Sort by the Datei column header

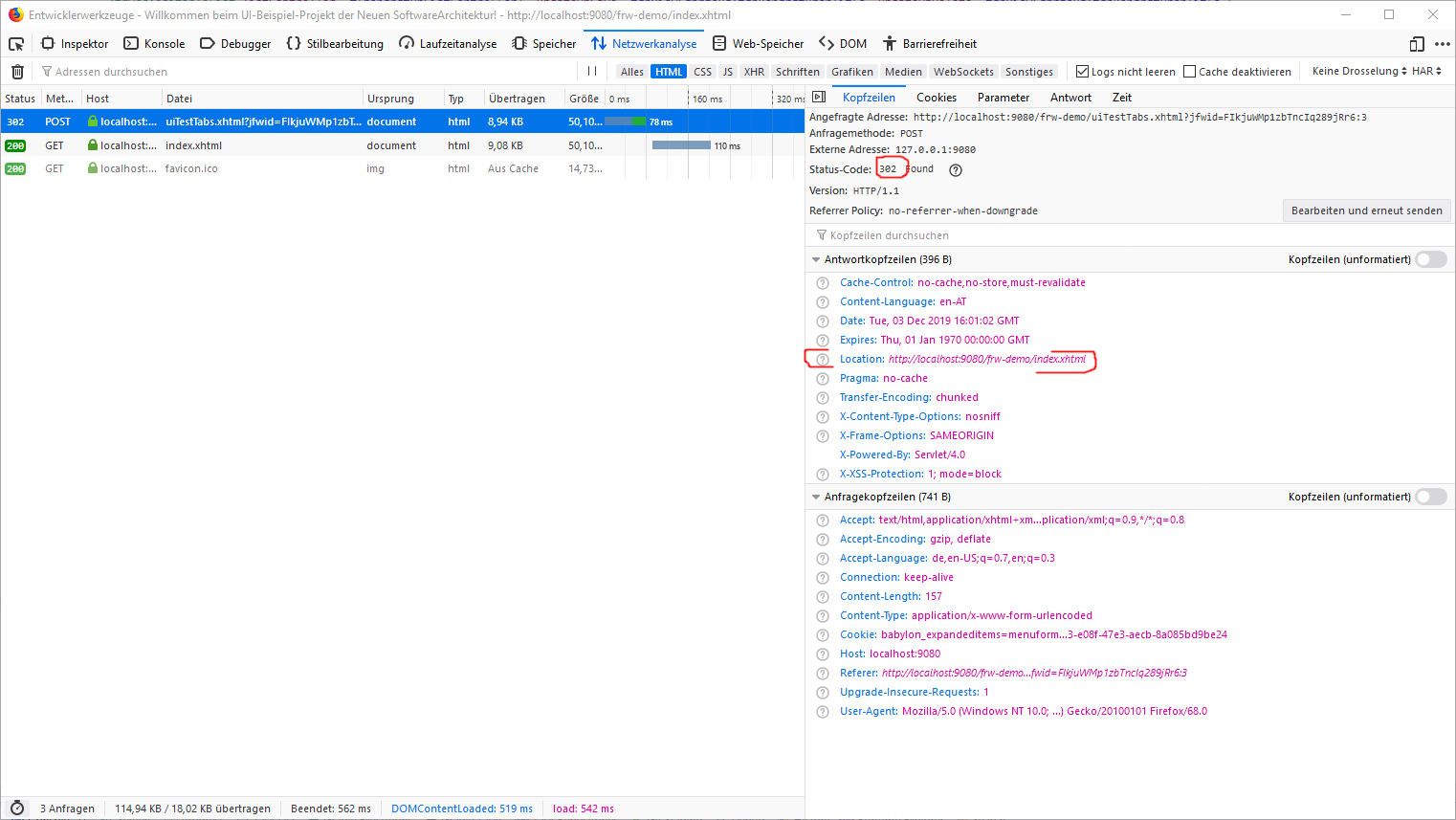(261, 99)
